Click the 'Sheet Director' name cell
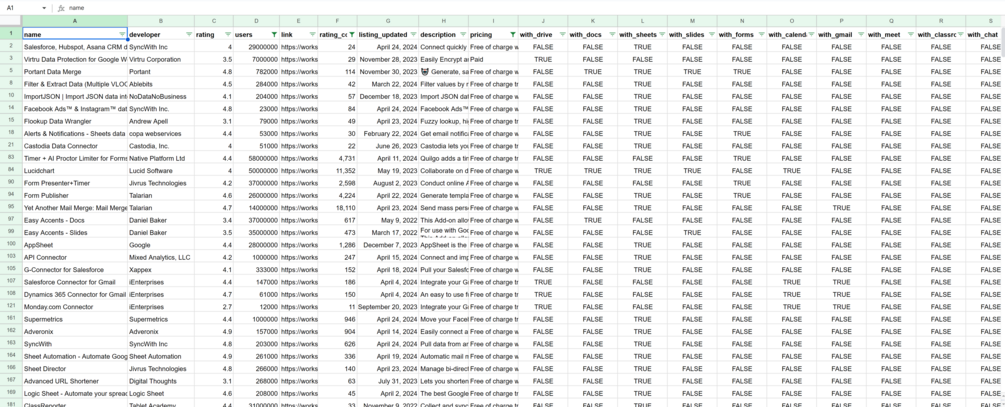 click(x=75, y=369)
